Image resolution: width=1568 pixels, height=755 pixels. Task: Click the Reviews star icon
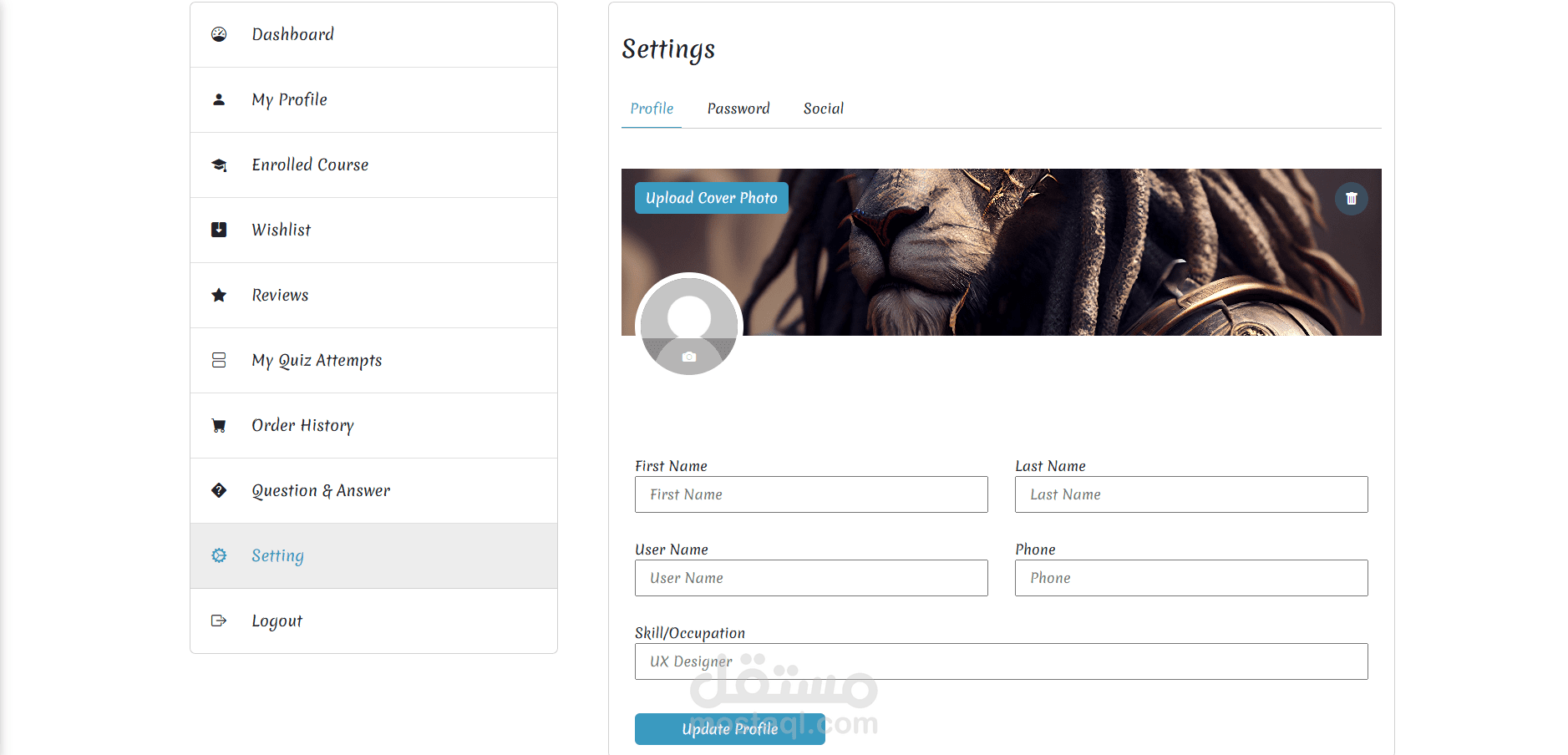219,295
